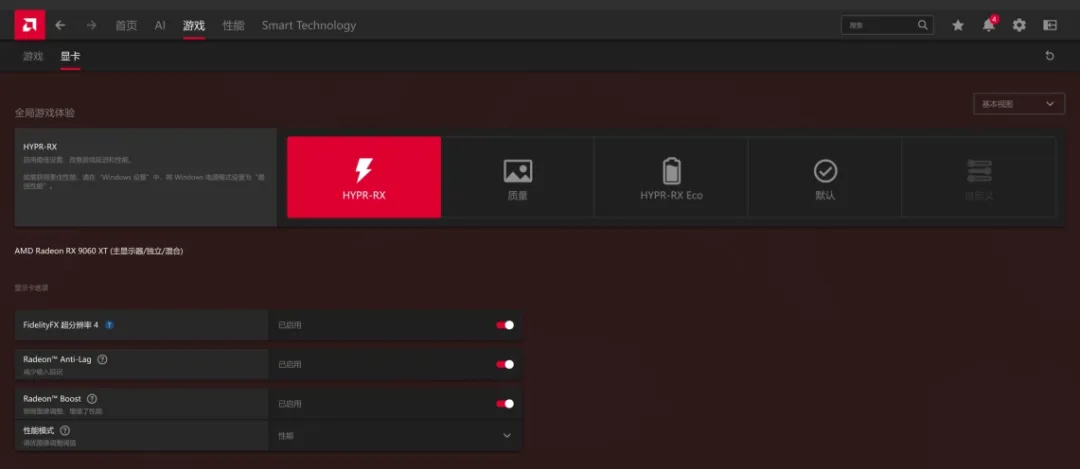Select the 质量 profile tile
Viewport: 1080px width, 469px height.
(x=517, y=177)
